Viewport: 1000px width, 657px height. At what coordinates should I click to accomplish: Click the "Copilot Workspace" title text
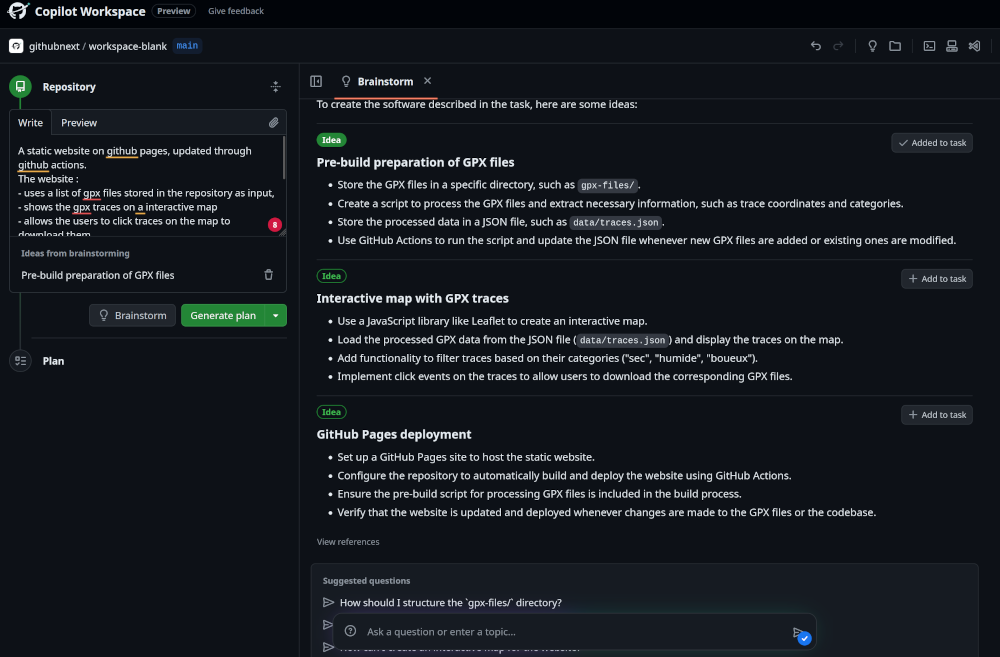(90, 11)
